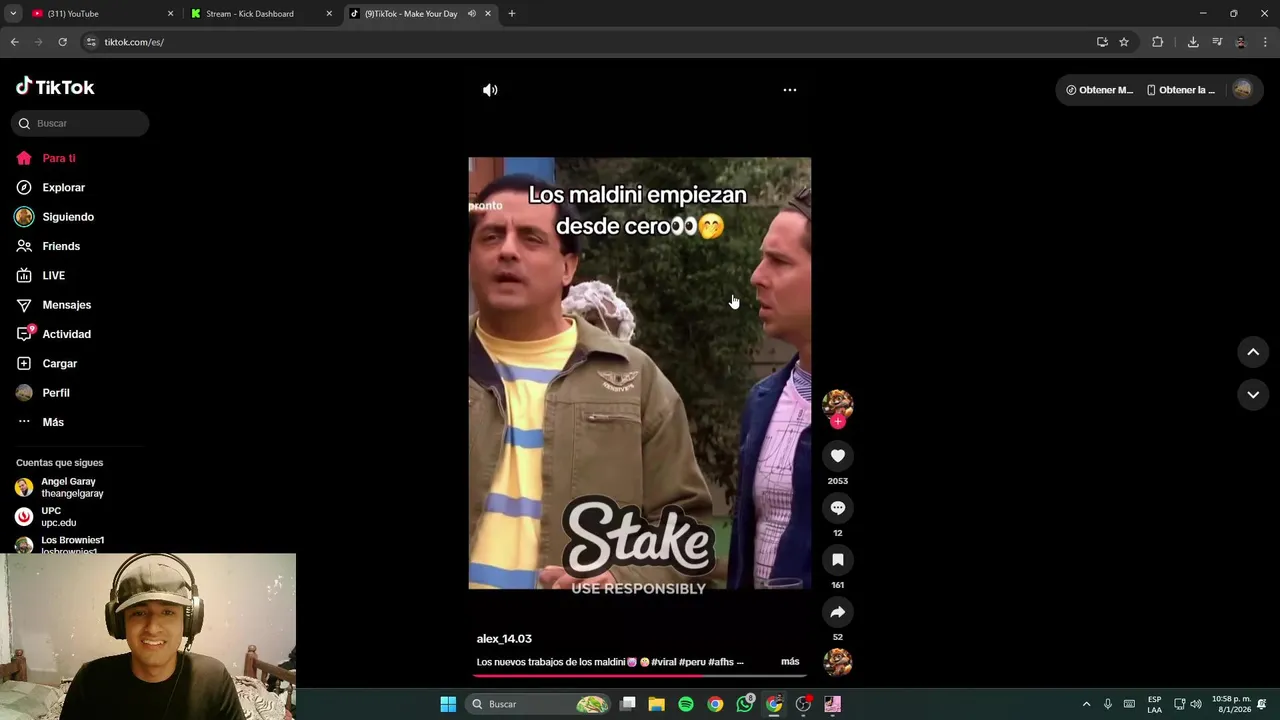1280x720 pixels.
Task: Open the comments bubble icon
Action: point(838,508)
